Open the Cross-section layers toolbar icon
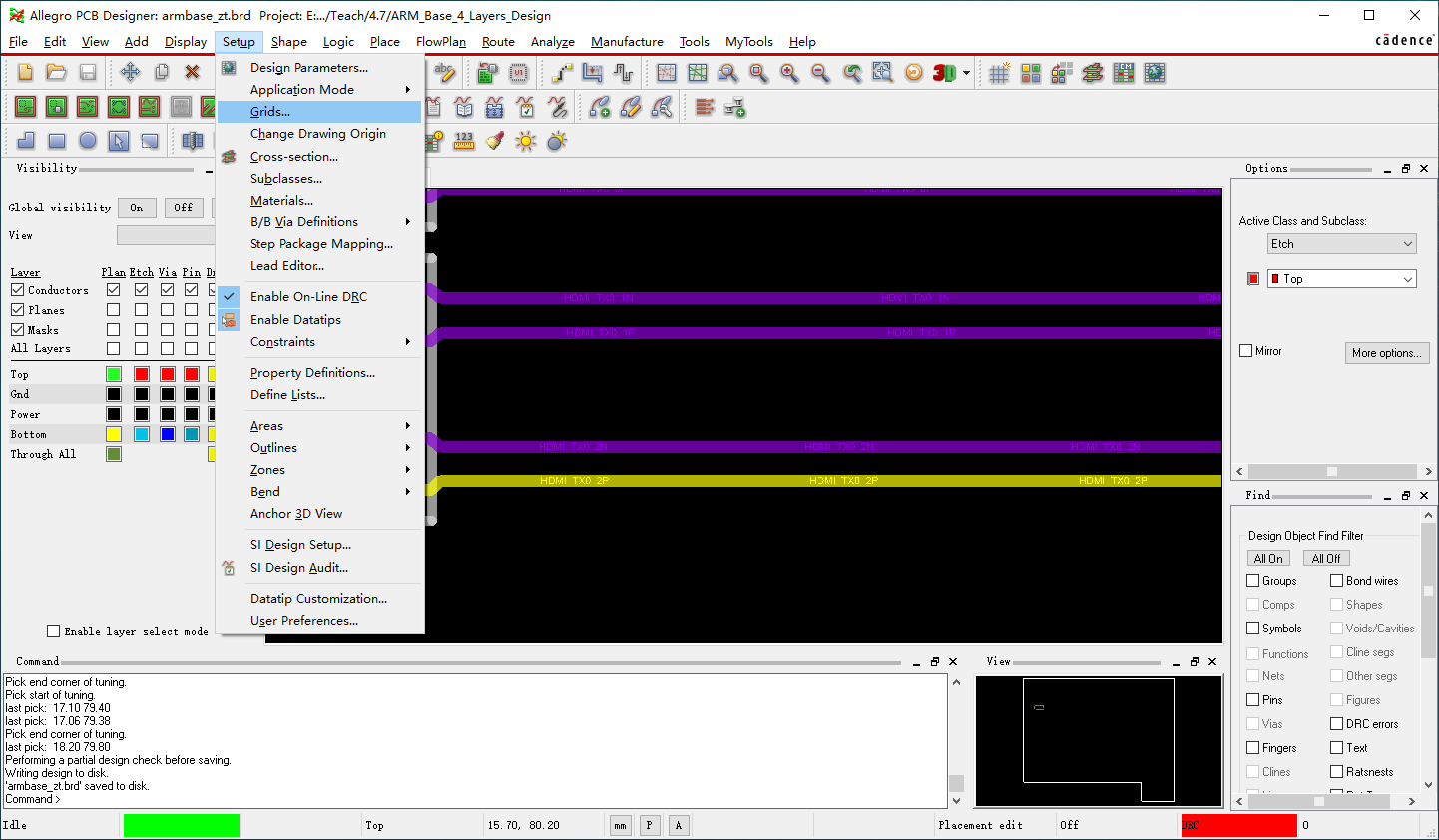The width and height of the screenshot is (1439, 840). pyautogui.click(x=1093, y=72)
